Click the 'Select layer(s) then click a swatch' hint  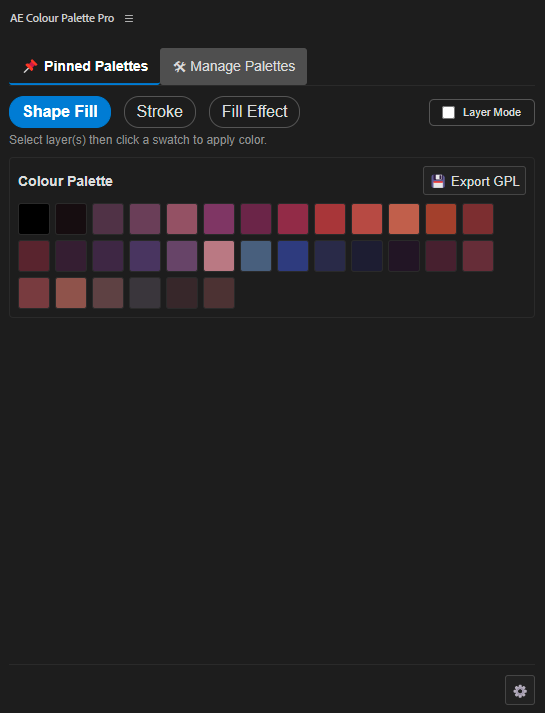pyautogui.click(x=138, y=140)
